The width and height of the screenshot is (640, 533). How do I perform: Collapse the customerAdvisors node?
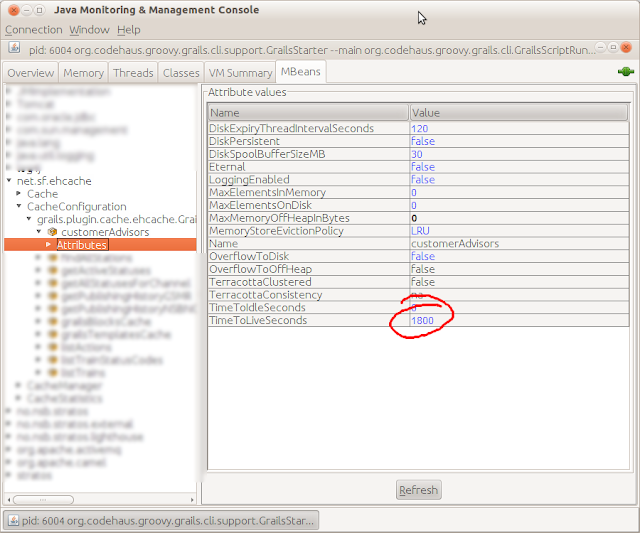coord(39,231)
